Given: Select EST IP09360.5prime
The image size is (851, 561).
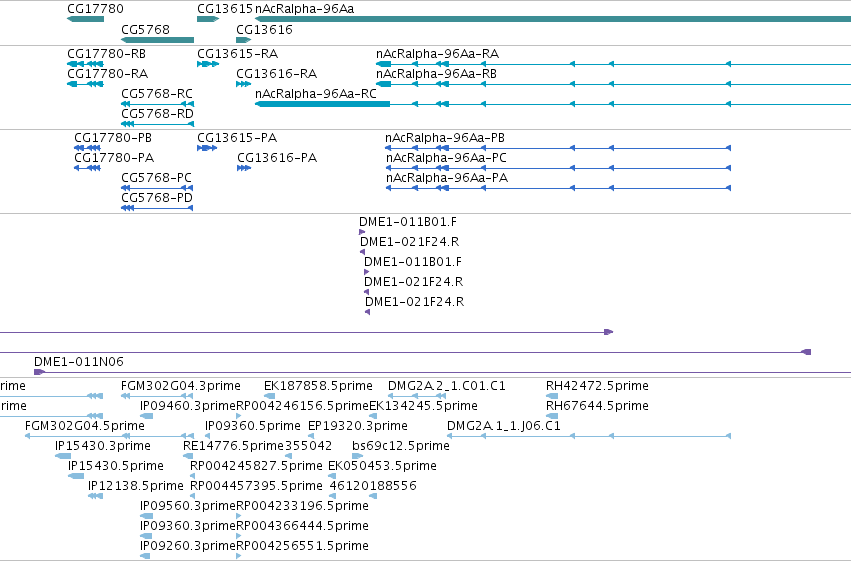Looking at the screenshot, I should [x=252, y=426].
